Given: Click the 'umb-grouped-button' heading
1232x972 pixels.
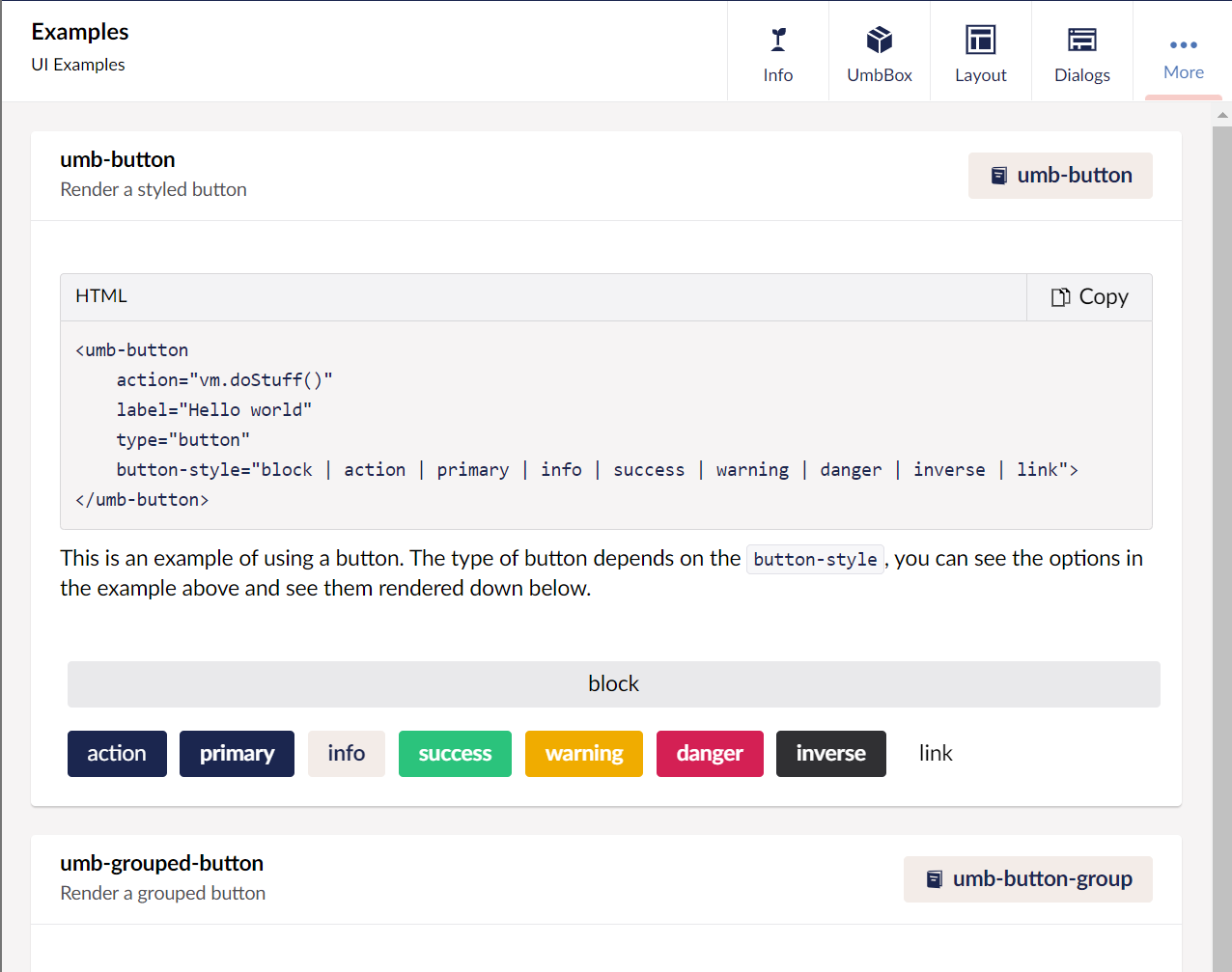Looking at the screenshot, I should (x=161, y=863).
